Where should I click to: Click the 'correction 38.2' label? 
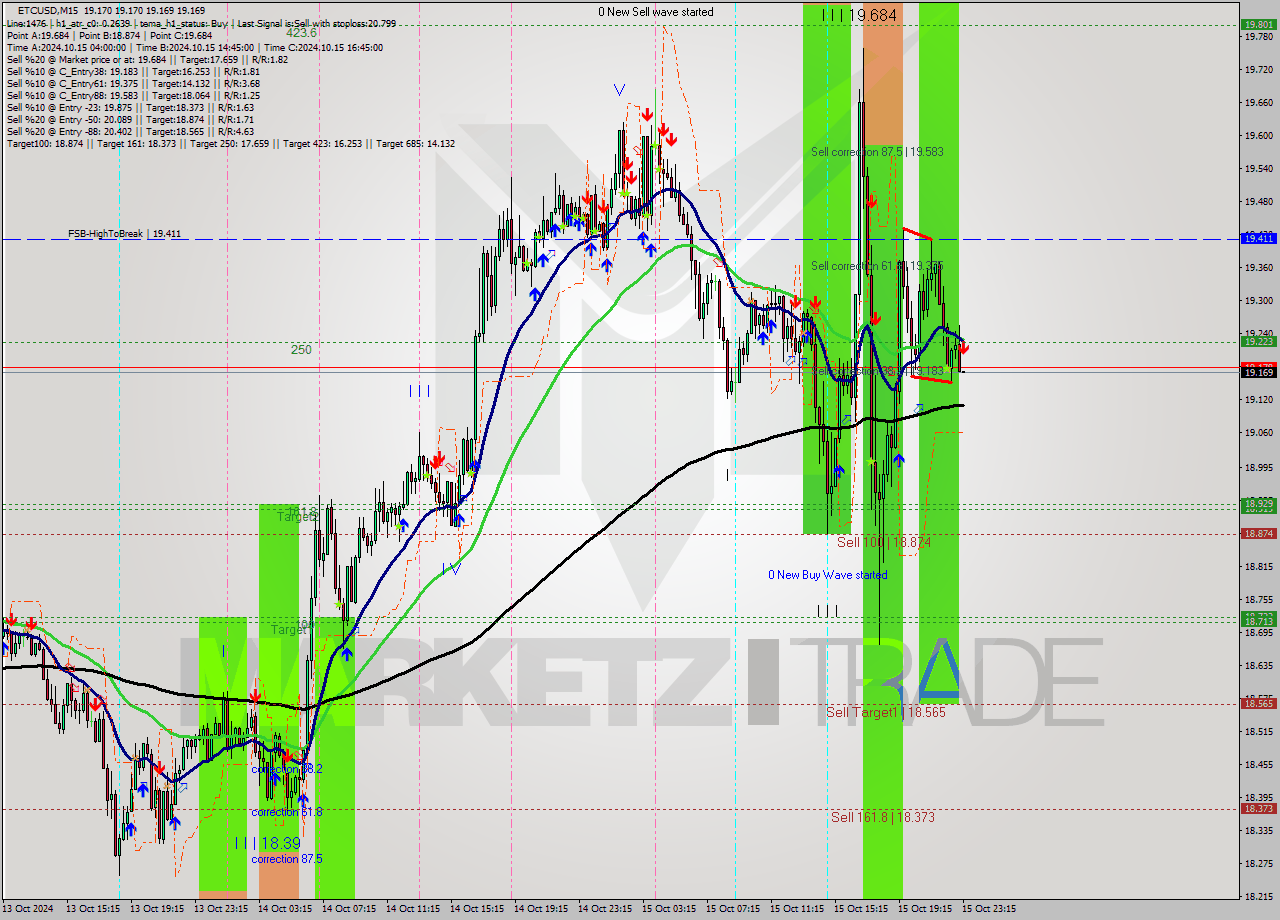[287, 769]
